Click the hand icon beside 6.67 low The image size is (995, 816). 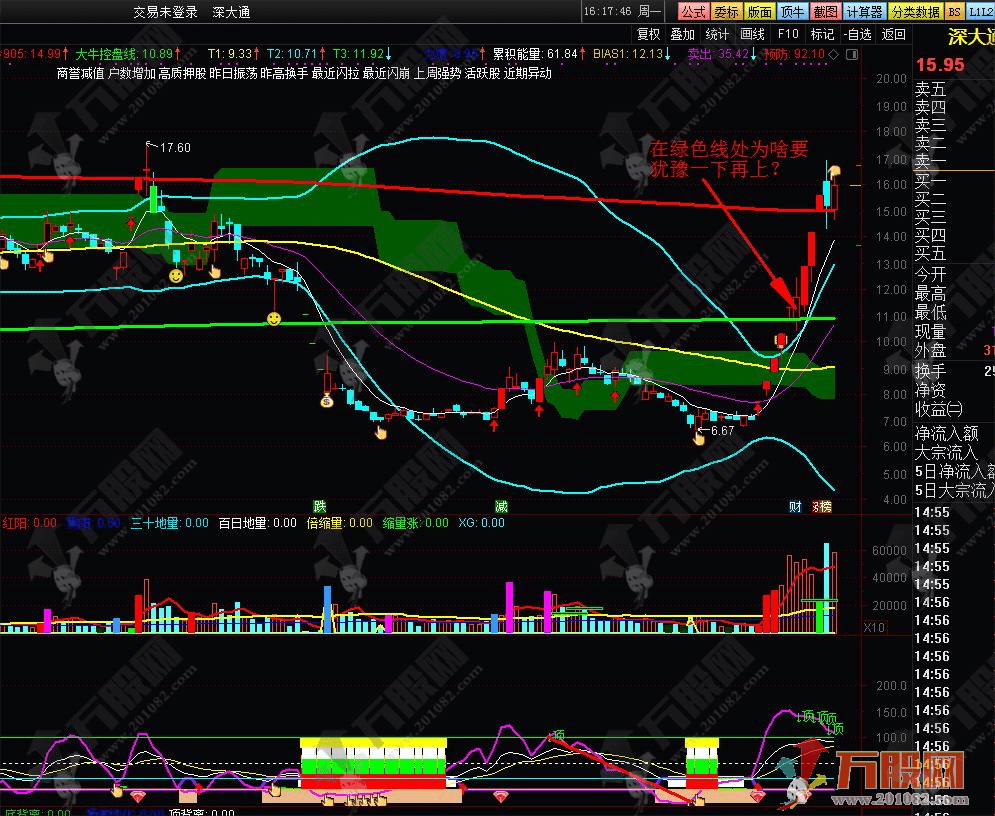point(699,438)
